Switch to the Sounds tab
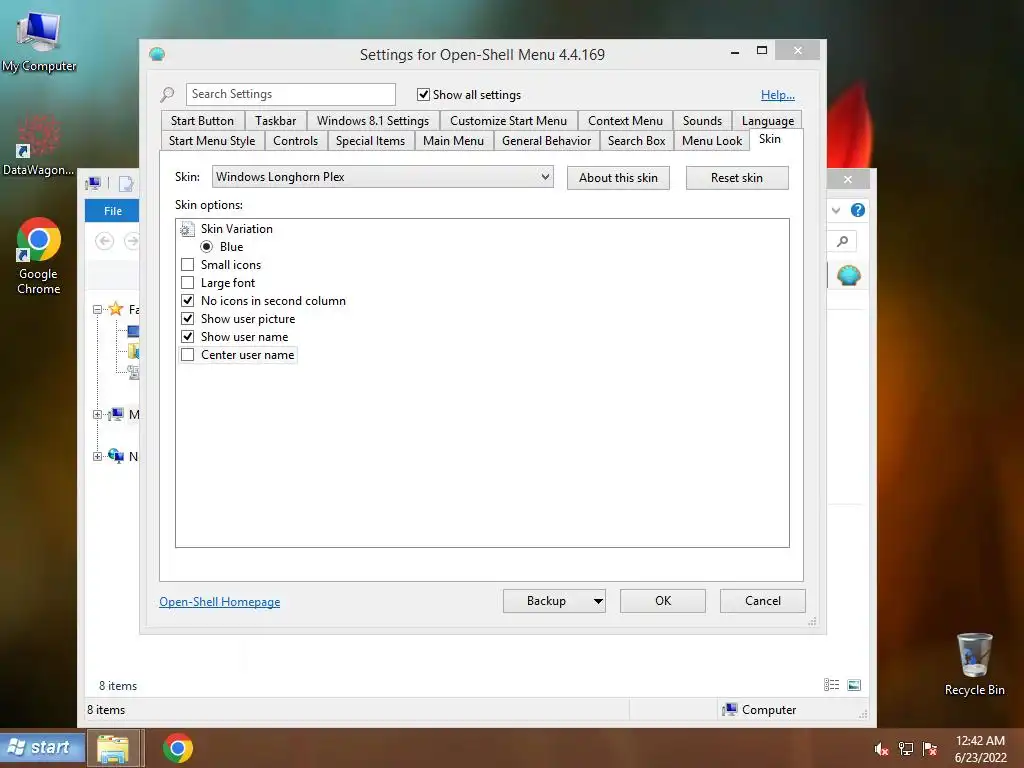 [x=702, y=121]
